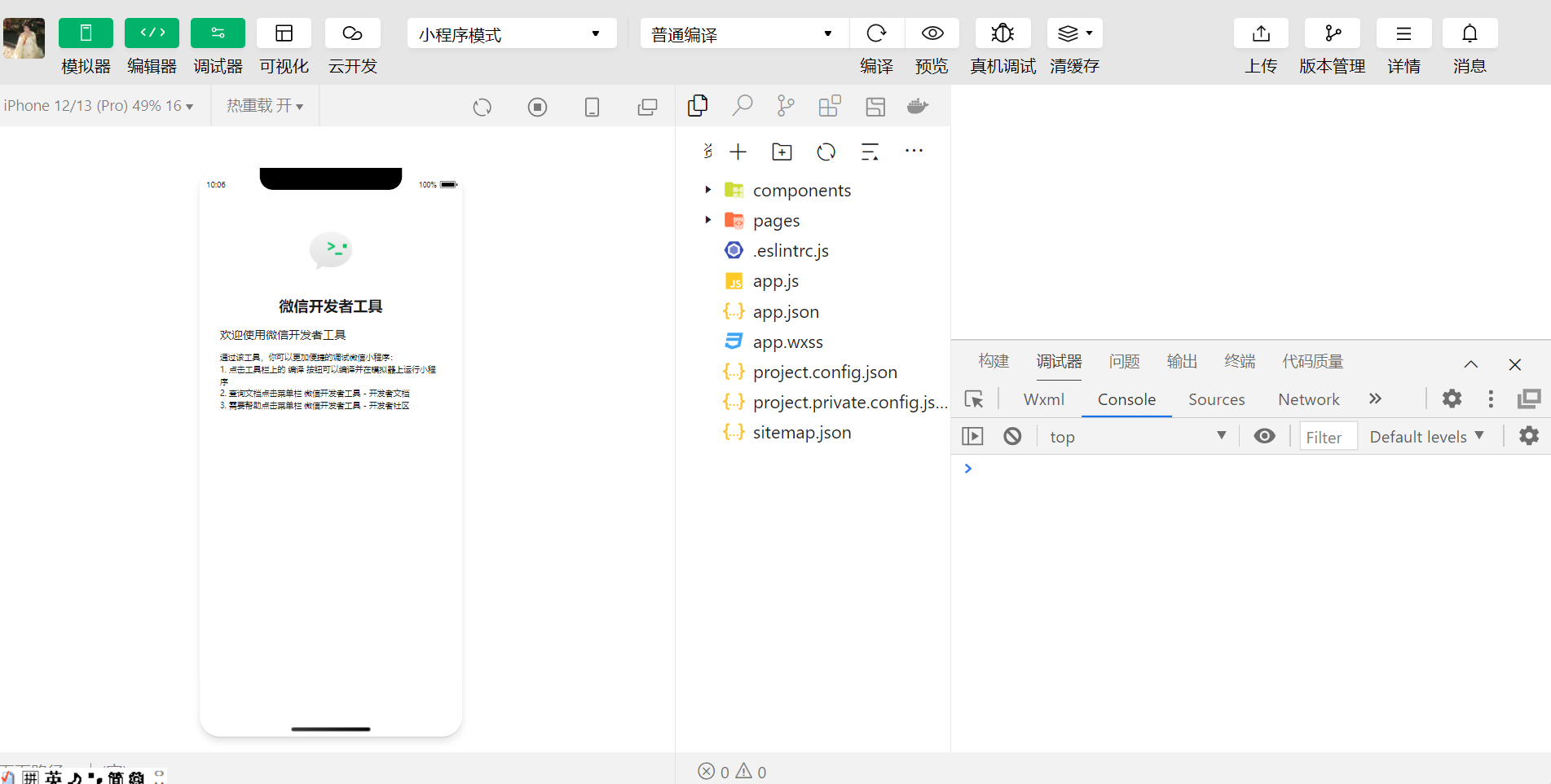Click the user avatar picture
The image size is (1551, 784).
click(24, 38)
